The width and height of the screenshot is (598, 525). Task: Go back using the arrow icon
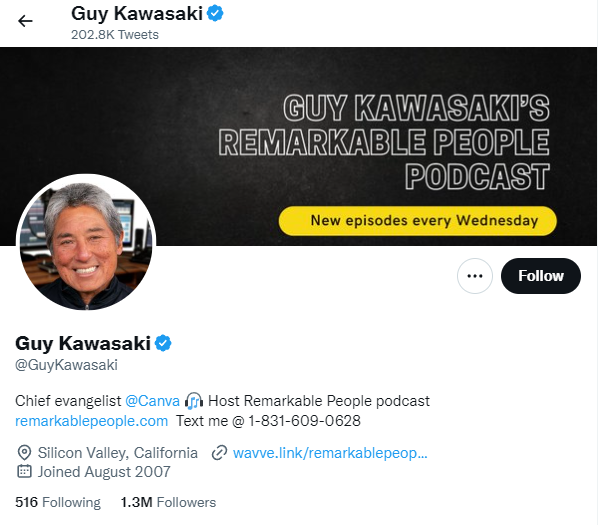click(x=25, y=21)
